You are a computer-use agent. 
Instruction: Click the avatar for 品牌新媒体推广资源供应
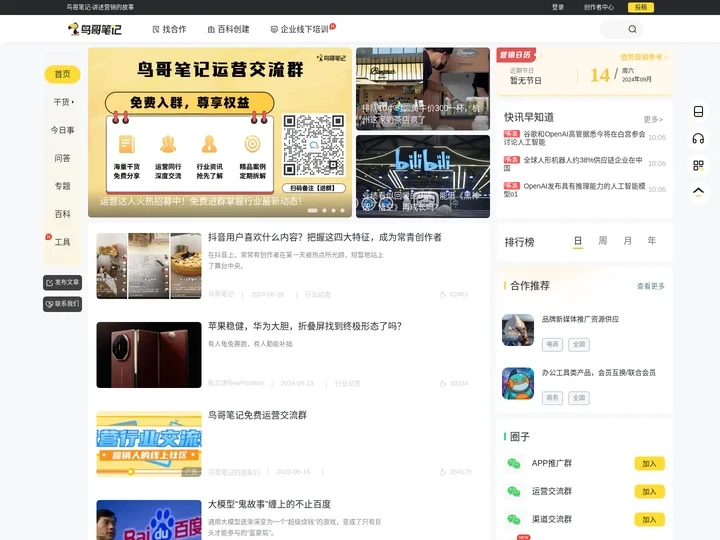point(518,330)
